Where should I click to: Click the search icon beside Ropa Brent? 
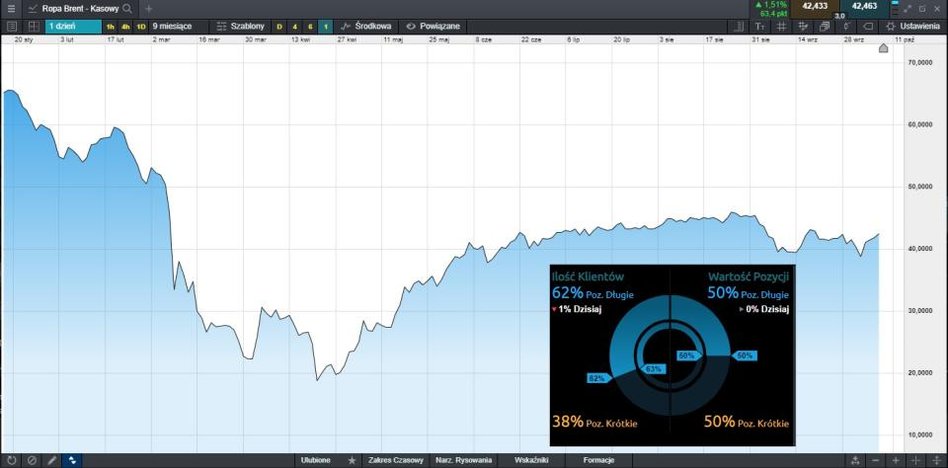point(127,8)
